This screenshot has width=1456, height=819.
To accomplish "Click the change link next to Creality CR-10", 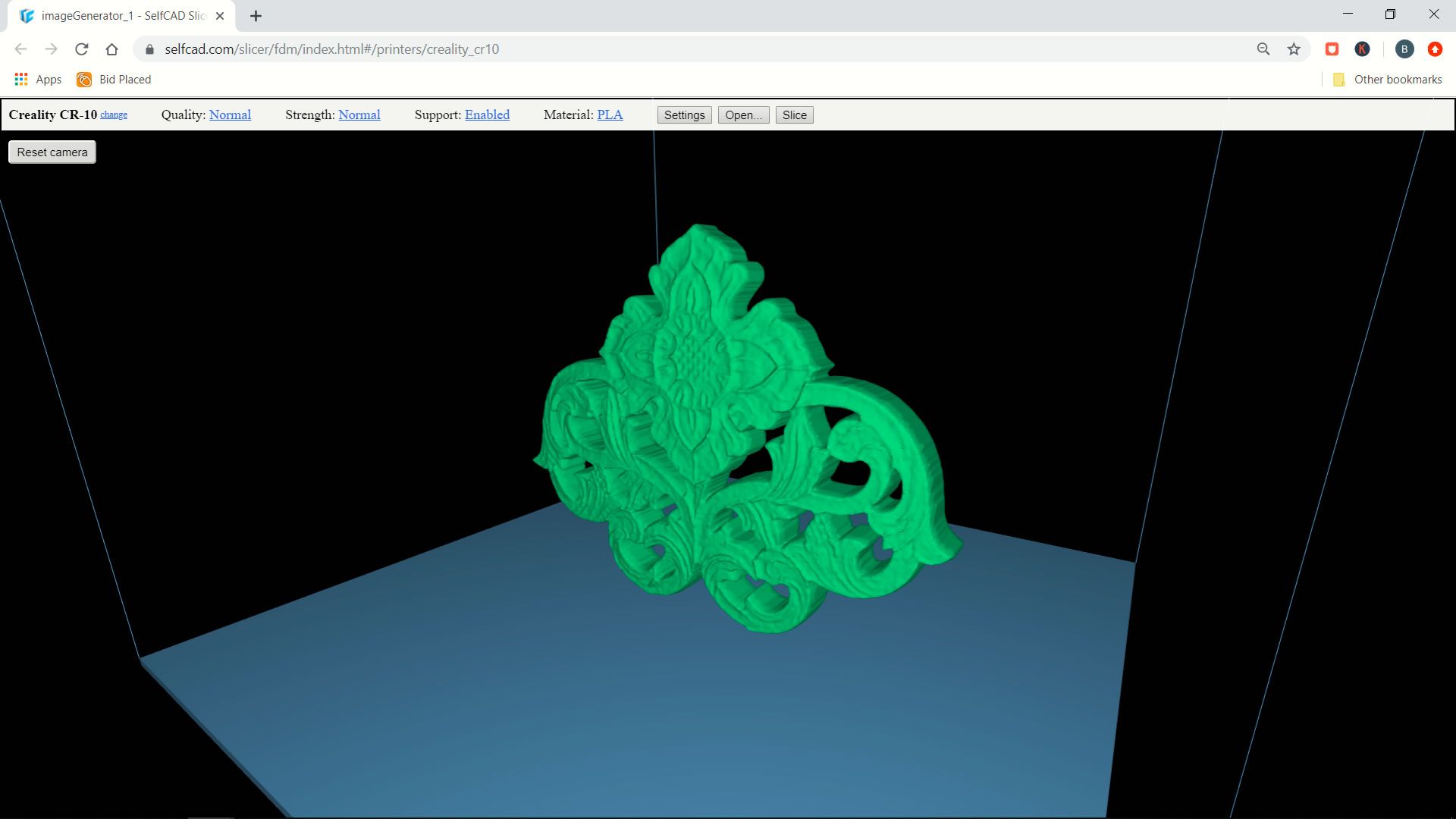I will pos(114,115).
